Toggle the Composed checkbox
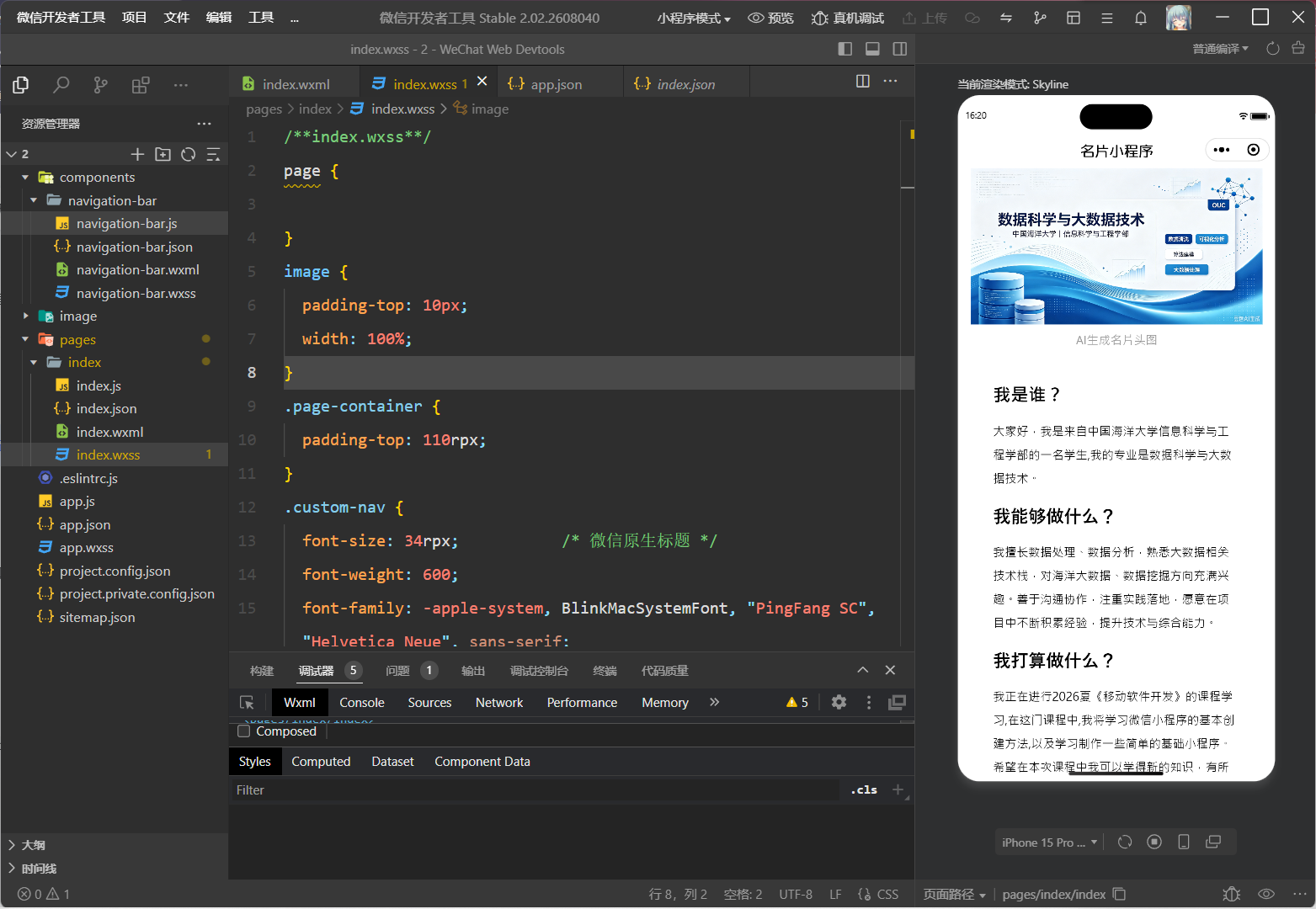Image resolution: width=1316 pixels, height=909 pixels. 244,731
